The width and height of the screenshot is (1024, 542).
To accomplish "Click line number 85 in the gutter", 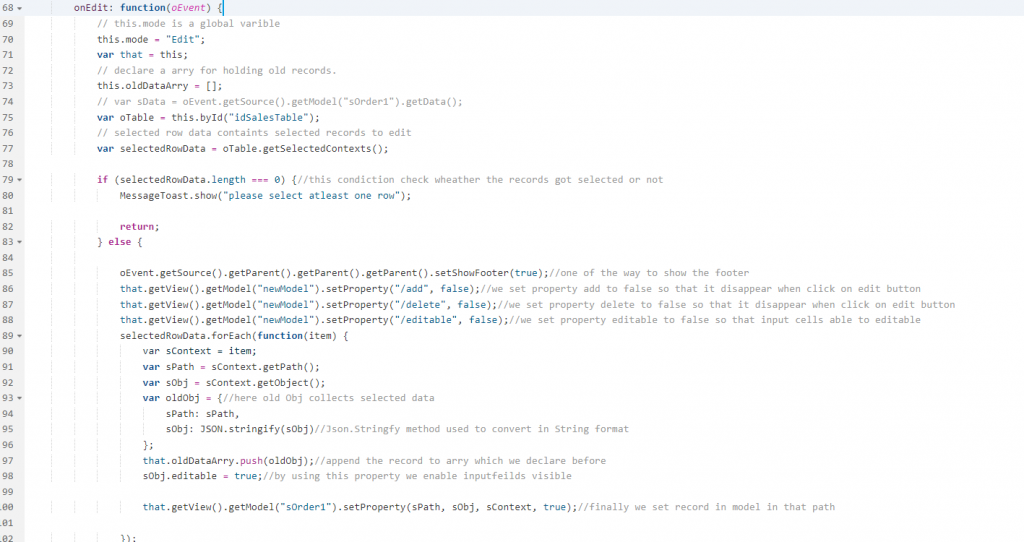I will pyautogui.click(x=7, y=273).
